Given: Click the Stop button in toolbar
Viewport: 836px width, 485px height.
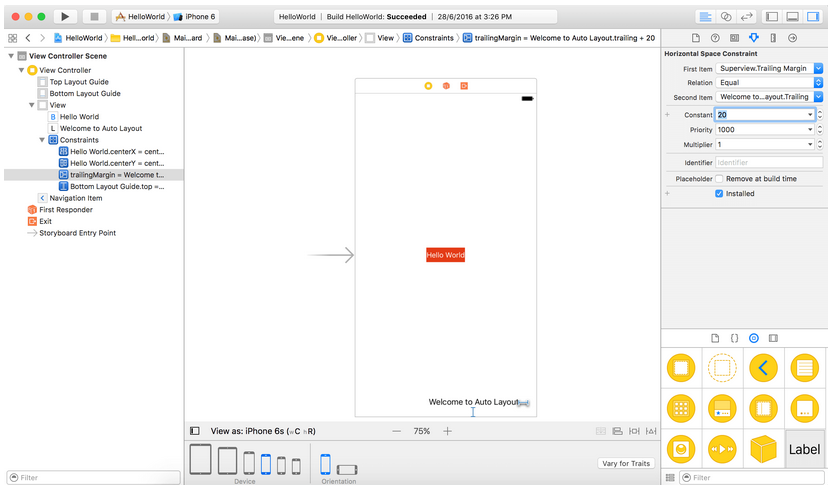Looking at the screenshot, I should [x=93, y=17].
